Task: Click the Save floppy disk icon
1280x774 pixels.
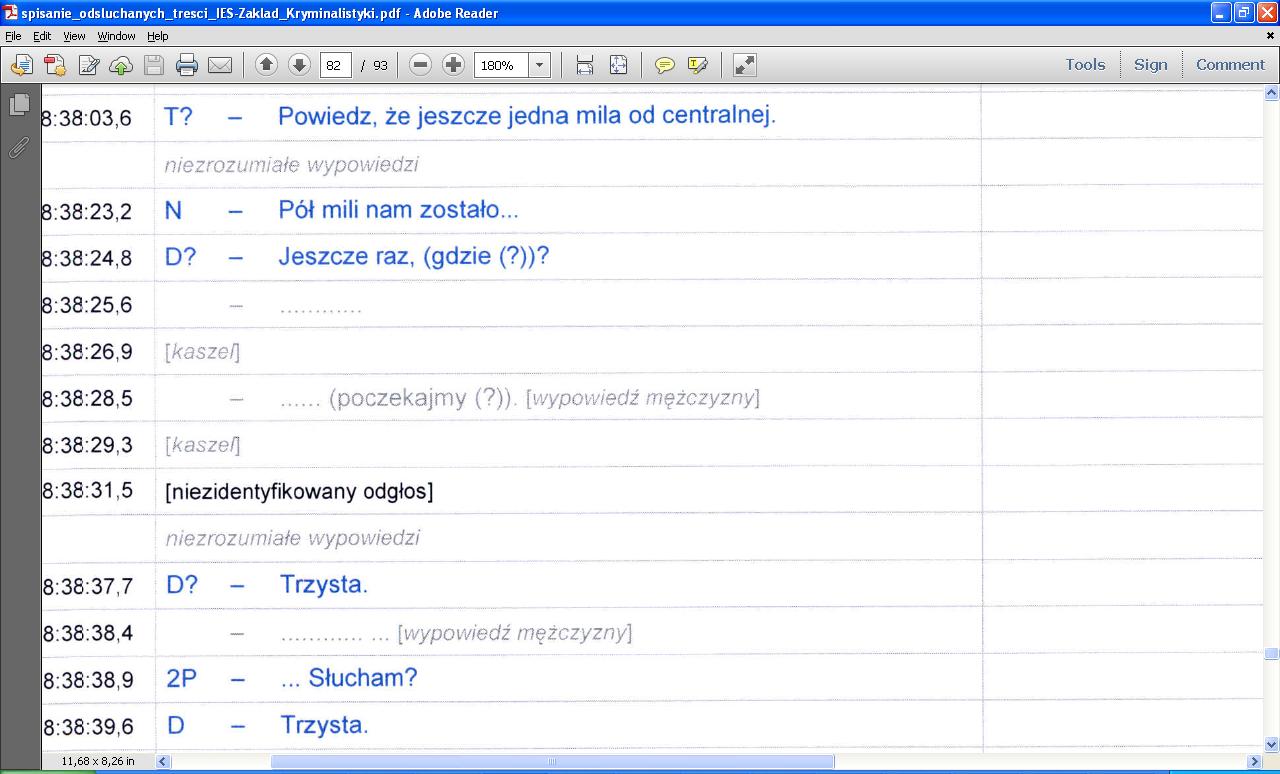Action: (154, 65)
